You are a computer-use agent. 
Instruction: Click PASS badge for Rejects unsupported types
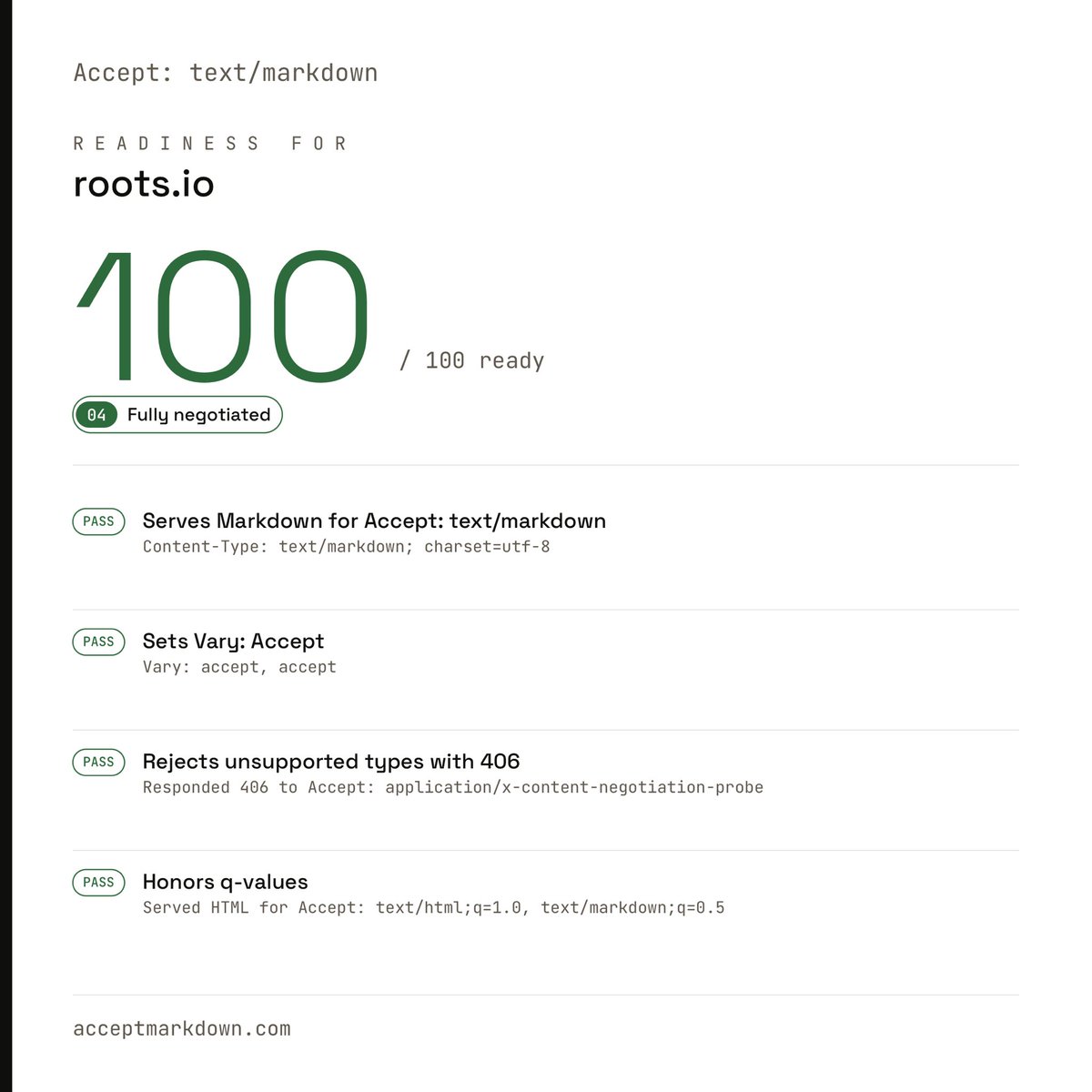coord(98,762)
